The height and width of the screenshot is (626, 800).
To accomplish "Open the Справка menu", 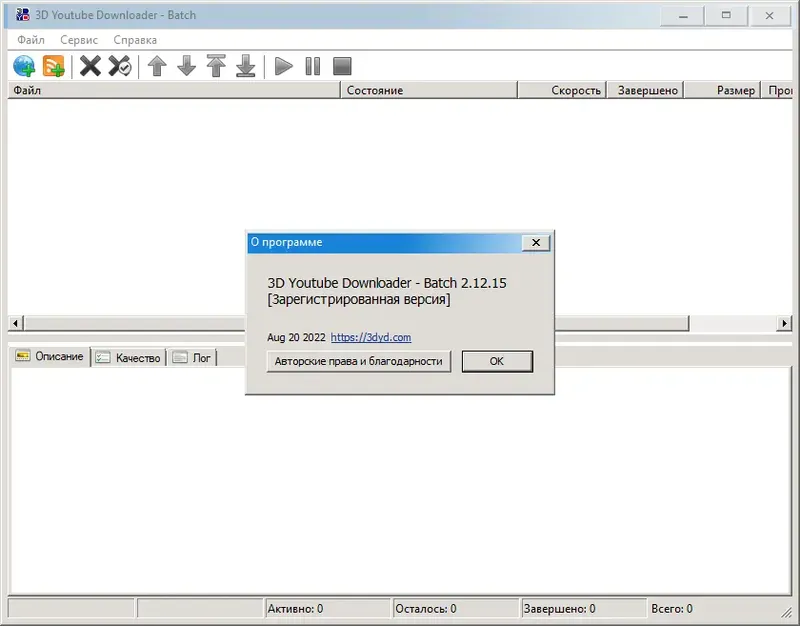I will click(135, 40).
